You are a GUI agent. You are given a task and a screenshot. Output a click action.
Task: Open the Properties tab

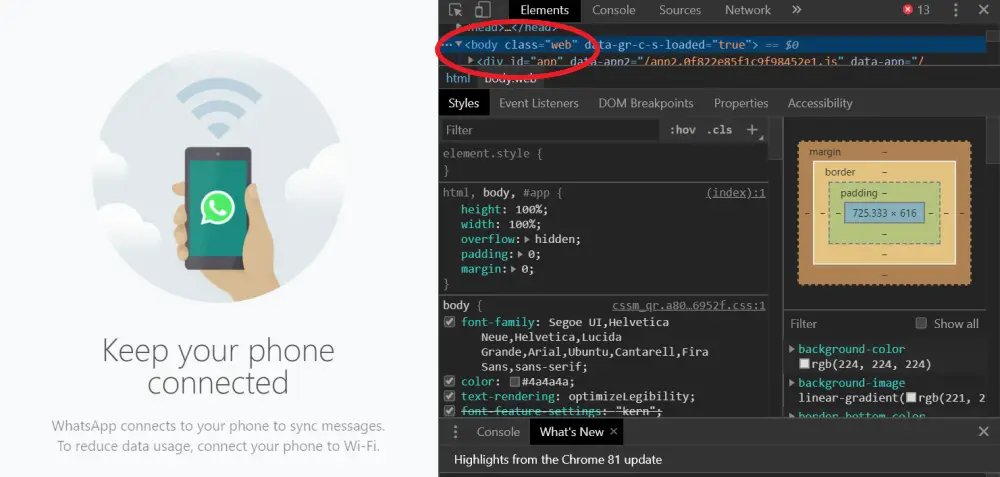741,103
